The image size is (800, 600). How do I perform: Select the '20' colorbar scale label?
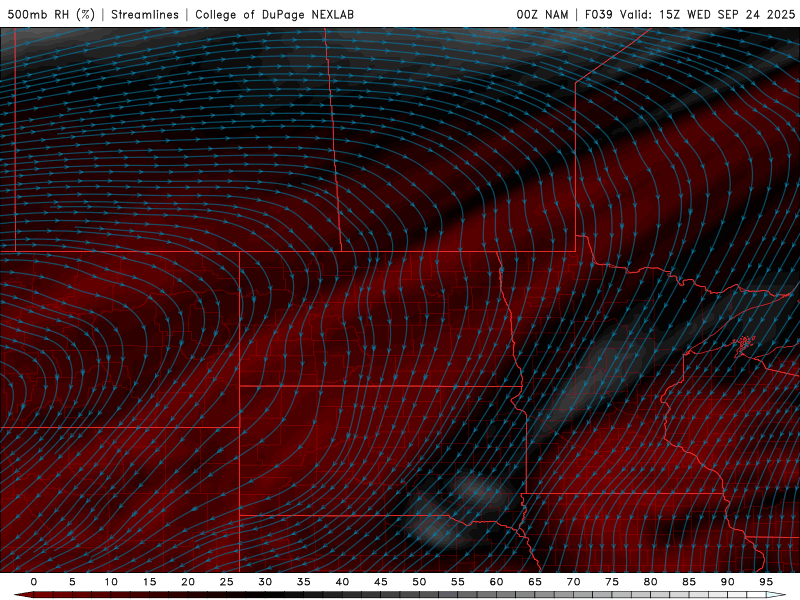[188, 582]
